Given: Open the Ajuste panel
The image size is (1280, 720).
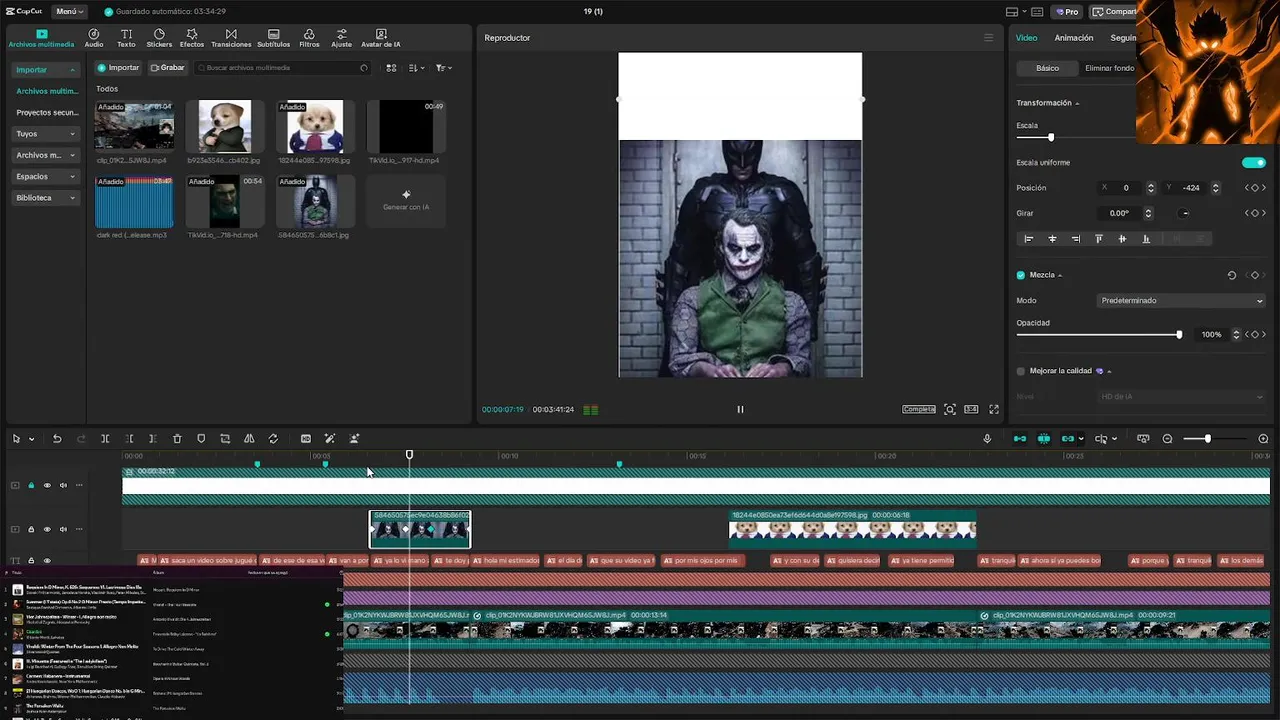Looking at the screenshot, I should (x=342, y=38).
